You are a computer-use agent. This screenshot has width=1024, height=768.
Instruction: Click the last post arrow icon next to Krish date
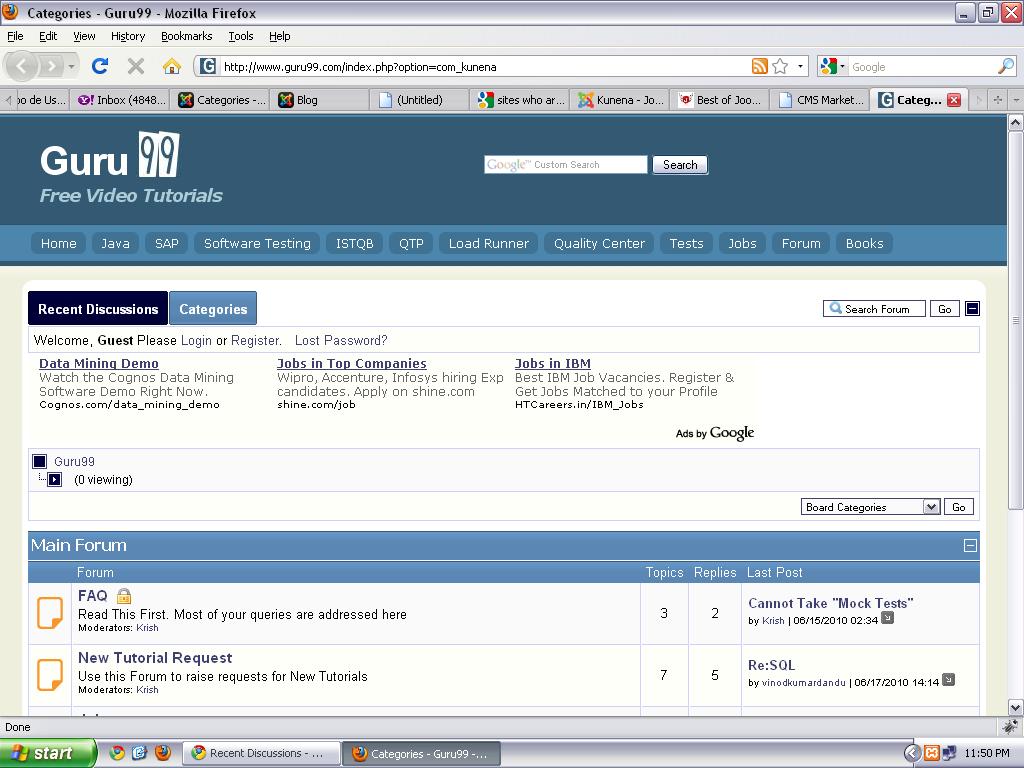[x=888, y=617]
